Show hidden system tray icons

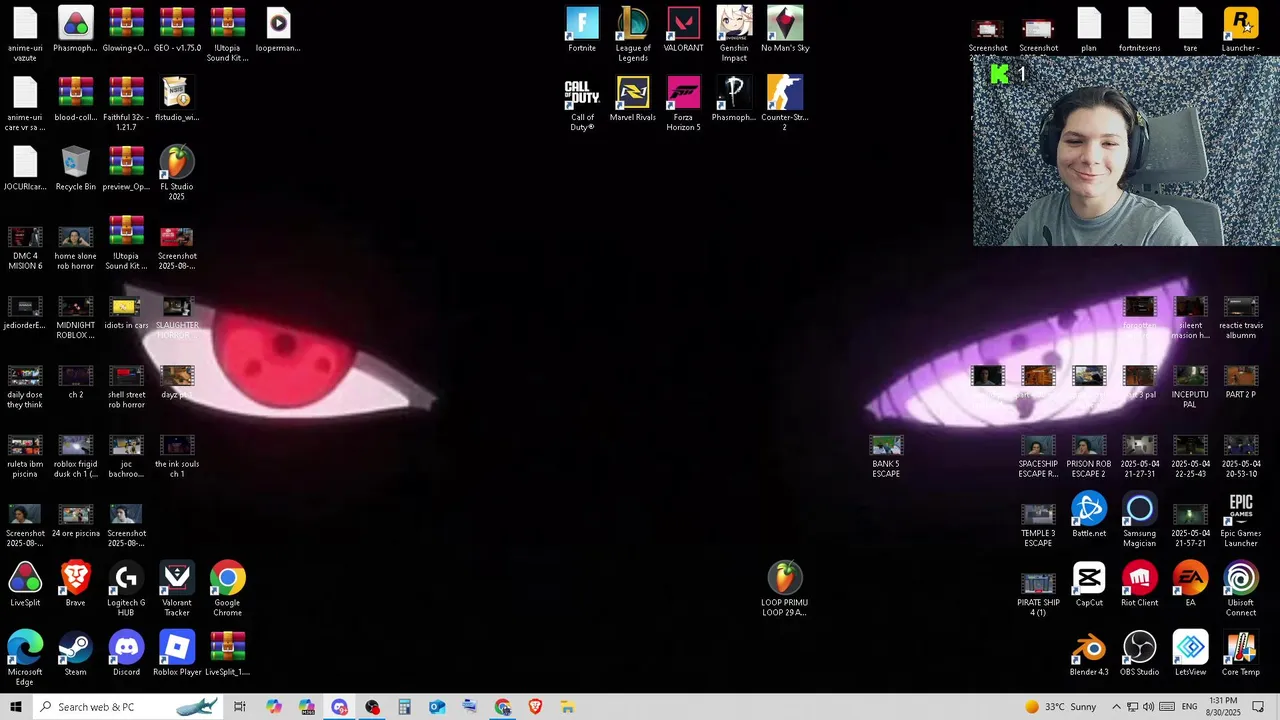(x=1116, y=707)
